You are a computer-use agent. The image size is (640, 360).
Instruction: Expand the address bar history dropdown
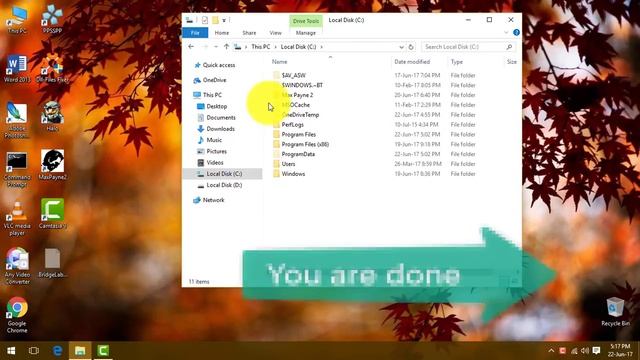401,47
